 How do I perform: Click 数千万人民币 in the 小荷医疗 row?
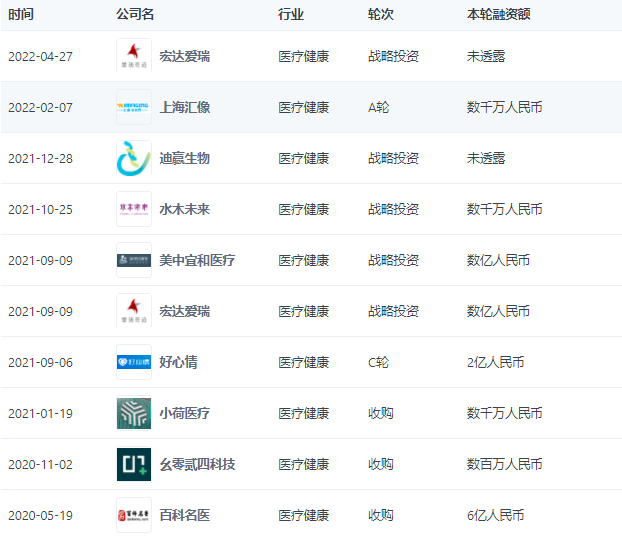tap(505, 413)
